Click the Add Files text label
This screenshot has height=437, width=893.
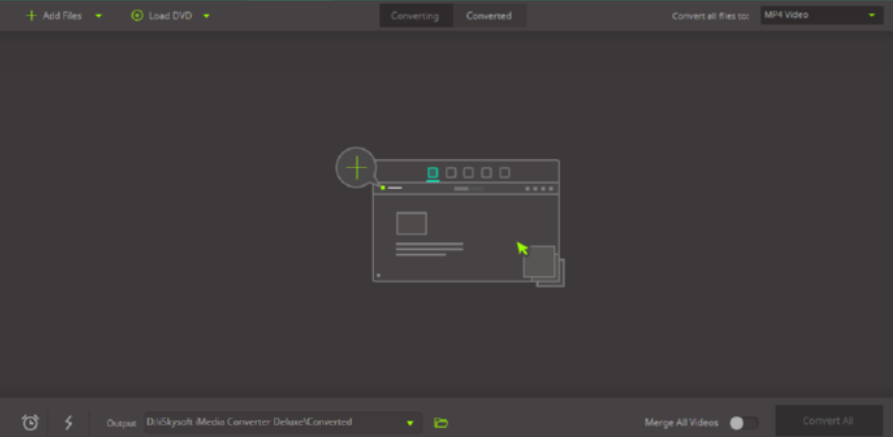[62, 16]
